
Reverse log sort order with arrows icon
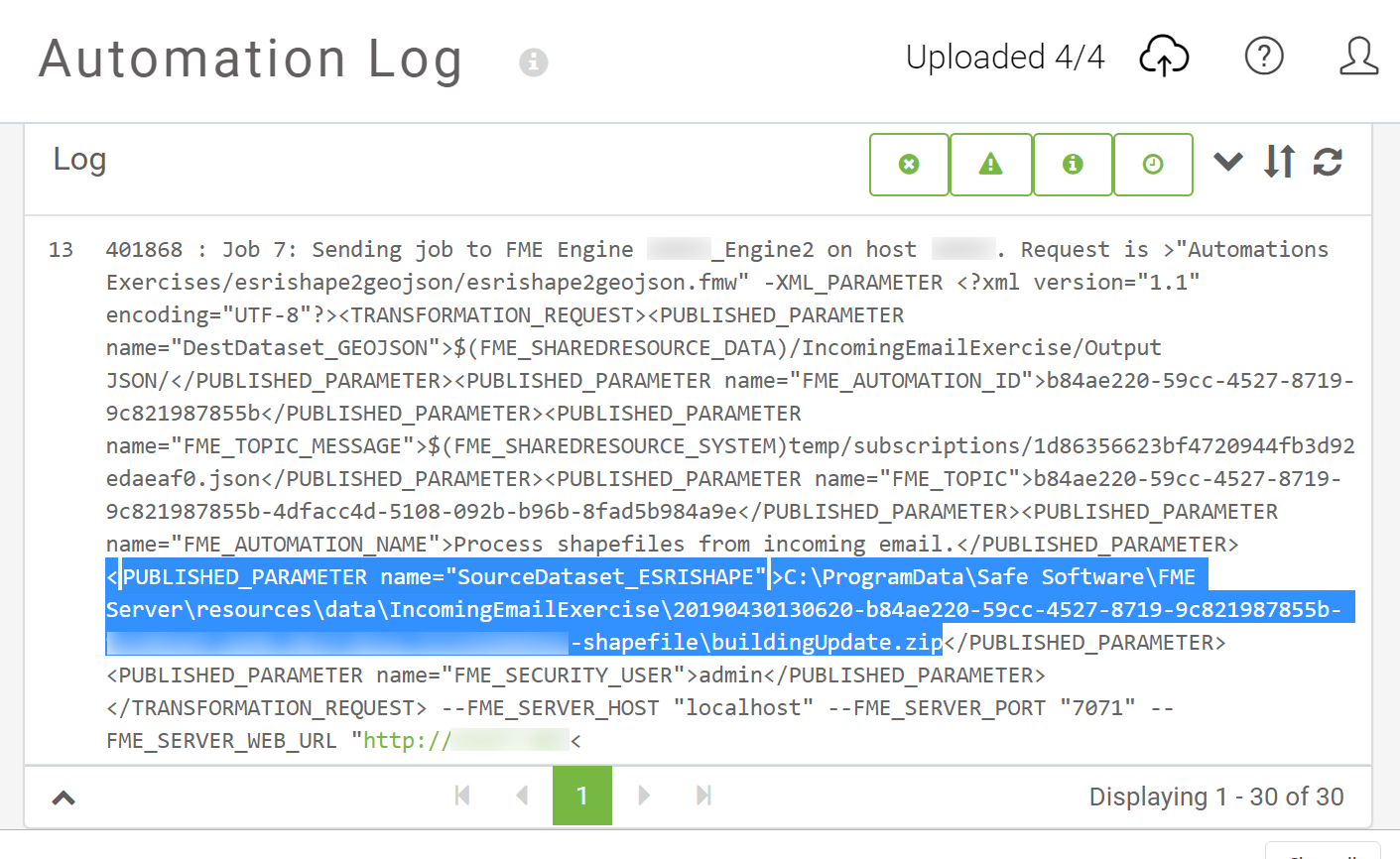pyautogui.click(x=1279, y=161)
